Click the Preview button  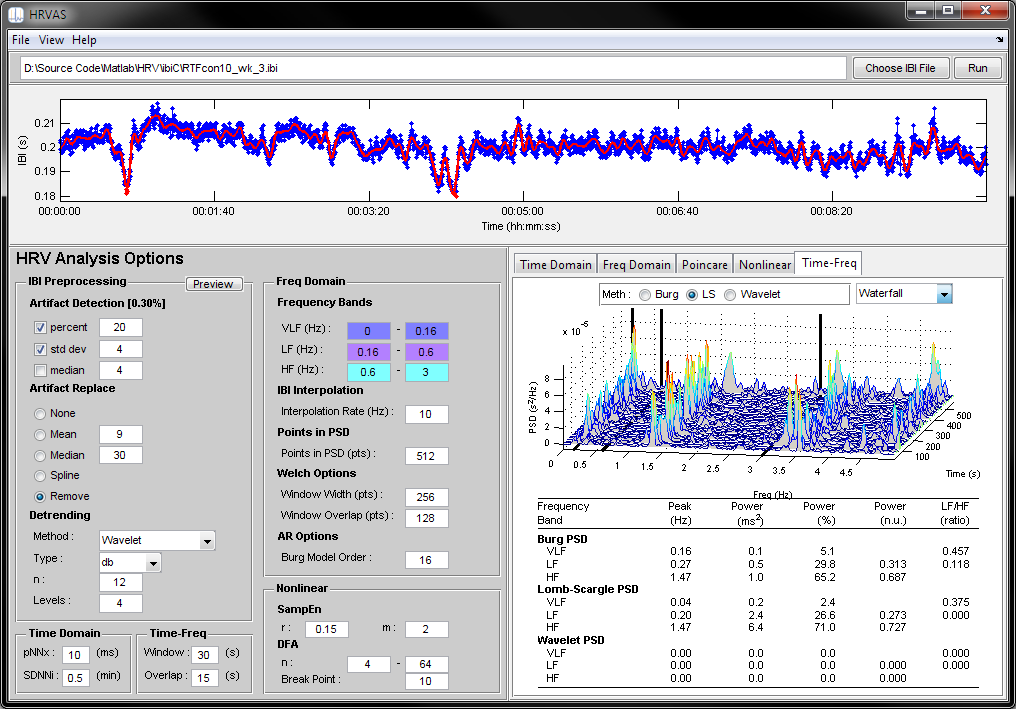213,284
